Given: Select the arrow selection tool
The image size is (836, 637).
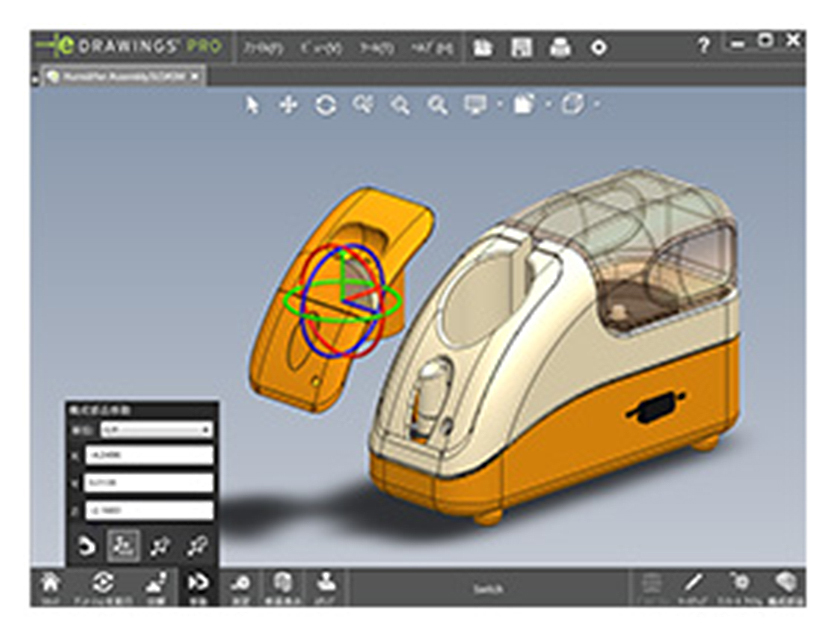Looking at the screenshot, I should (250, 104).
